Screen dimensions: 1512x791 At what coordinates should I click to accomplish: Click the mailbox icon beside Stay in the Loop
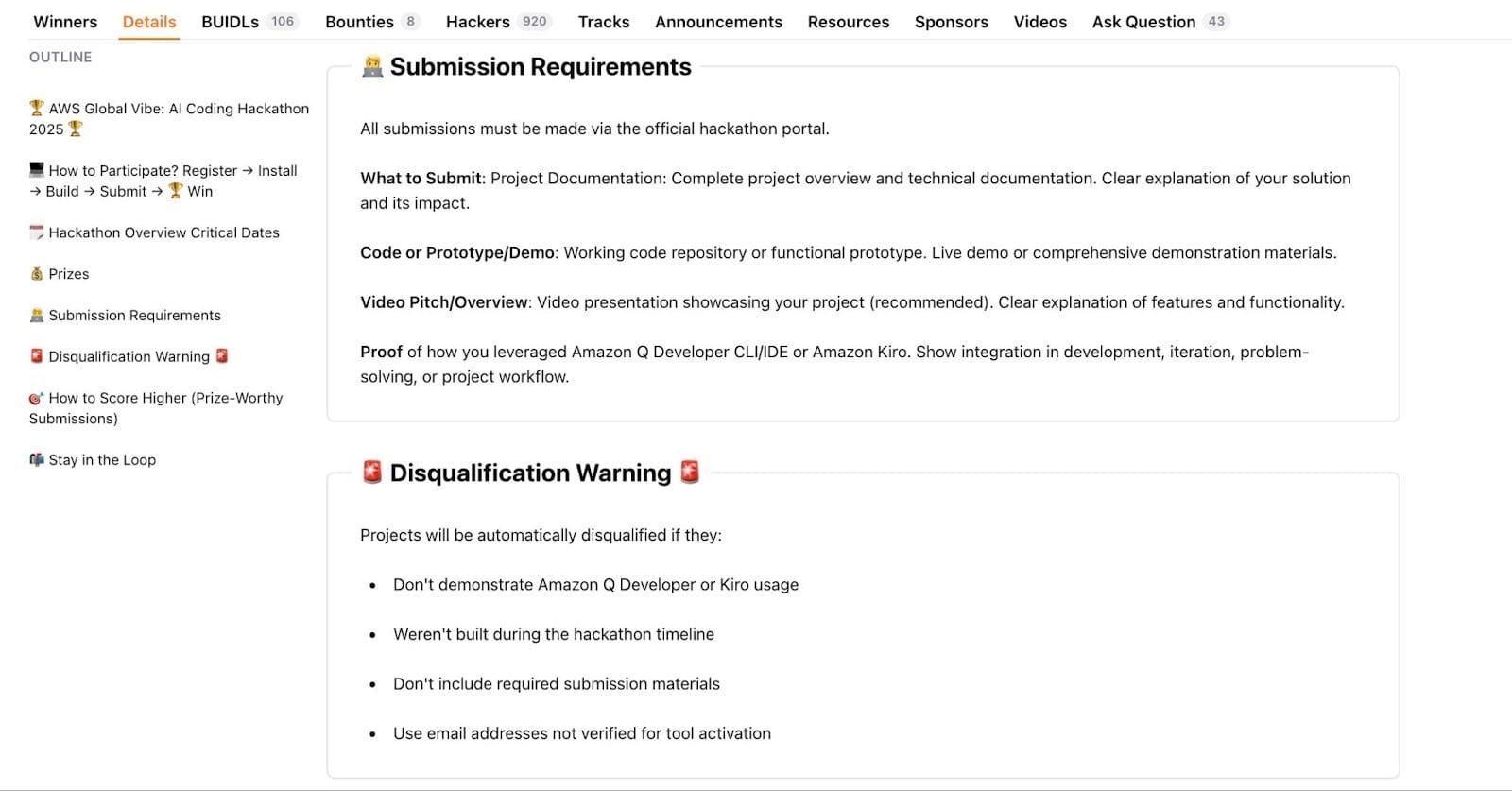[37, 459]
